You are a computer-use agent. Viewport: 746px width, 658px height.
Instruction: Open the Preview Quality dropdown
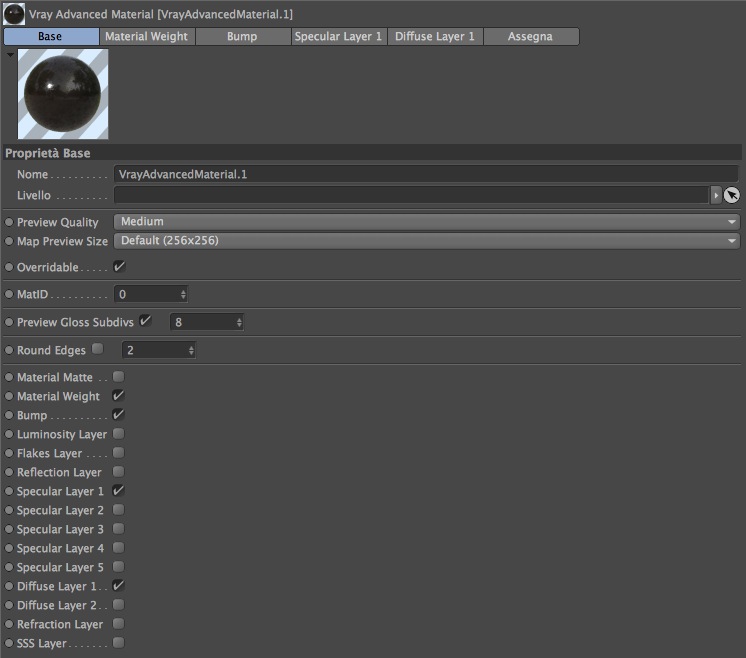427,222
